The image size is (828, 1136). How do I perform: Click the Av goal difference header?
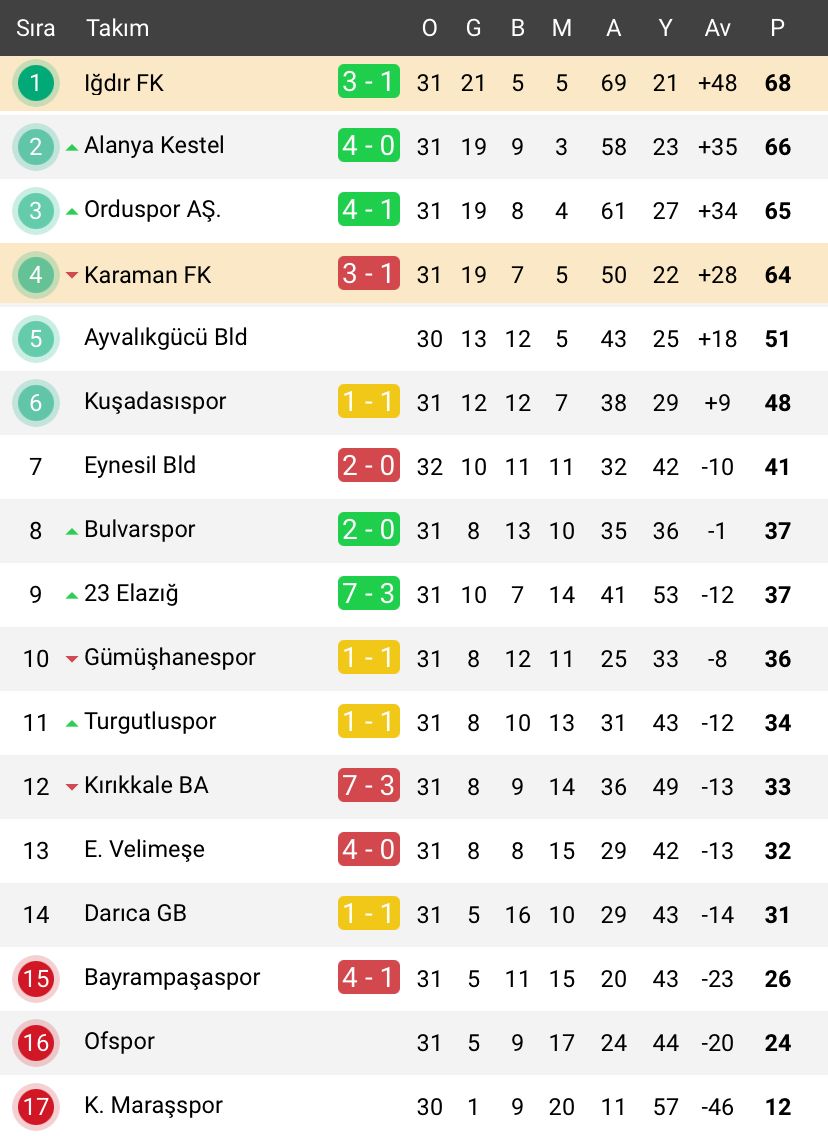pyautogui.click(x=717, y=28)
